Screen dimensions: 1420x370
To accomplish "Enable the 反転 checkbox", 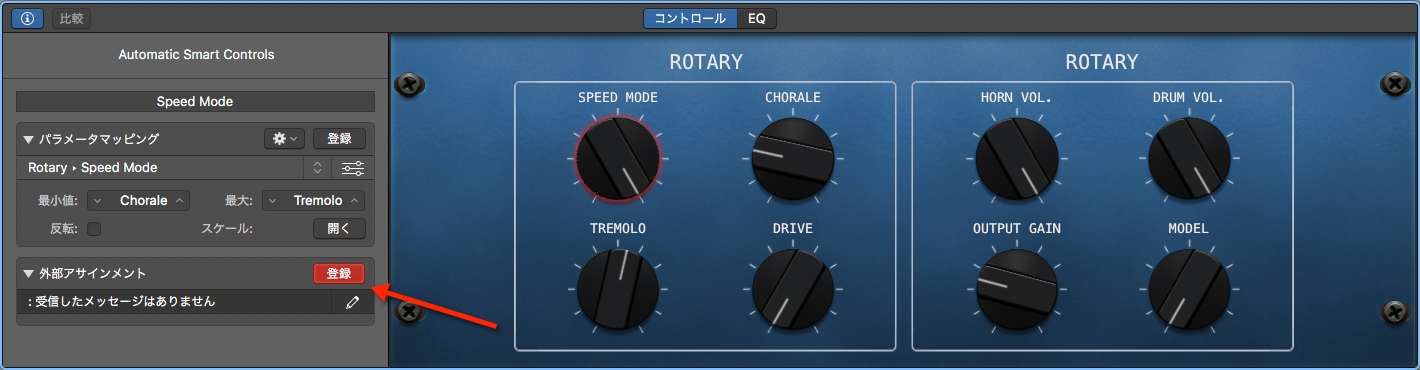I will click(94, 229).
